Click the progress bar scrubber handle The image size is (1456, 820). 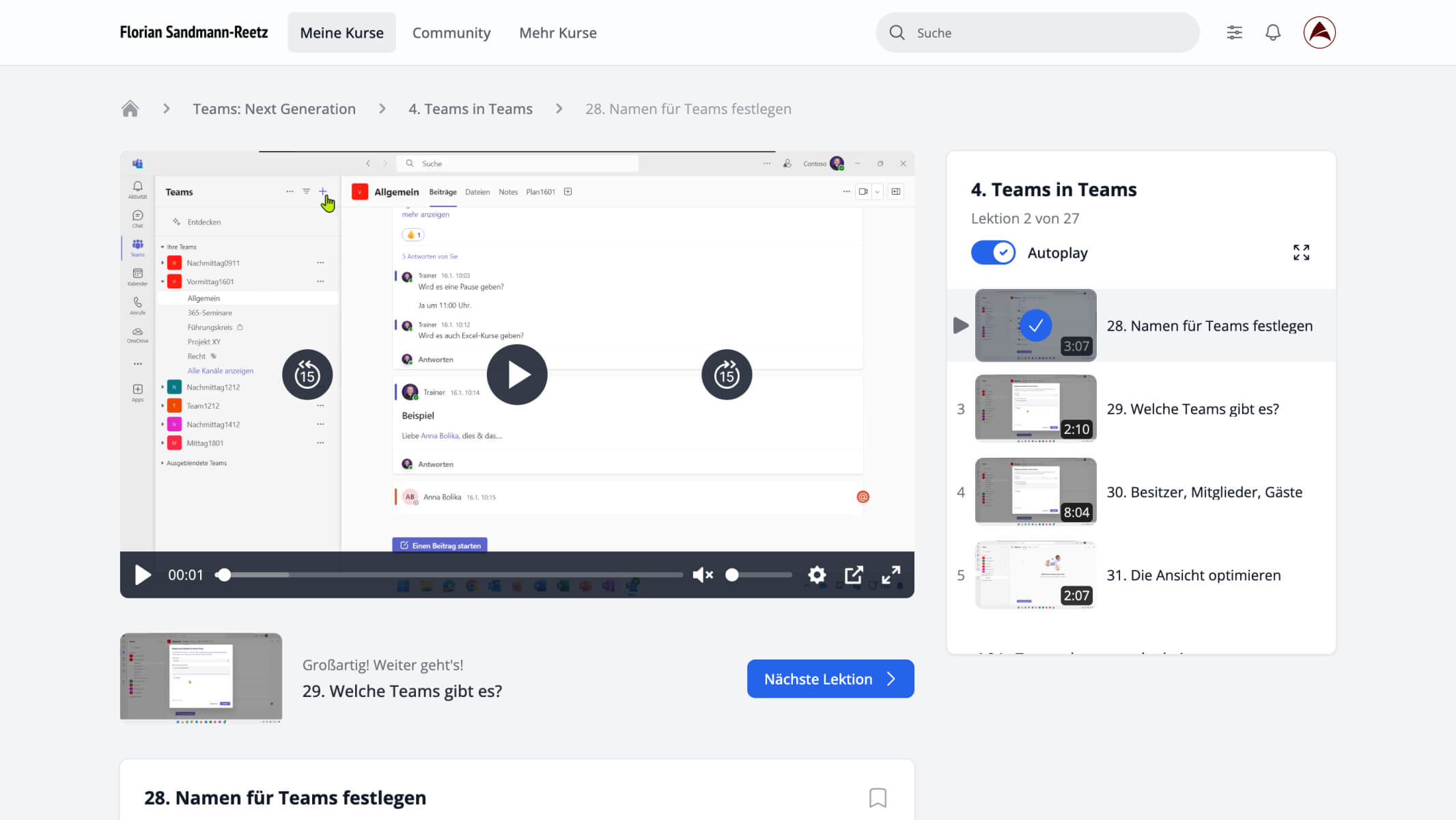223,575
